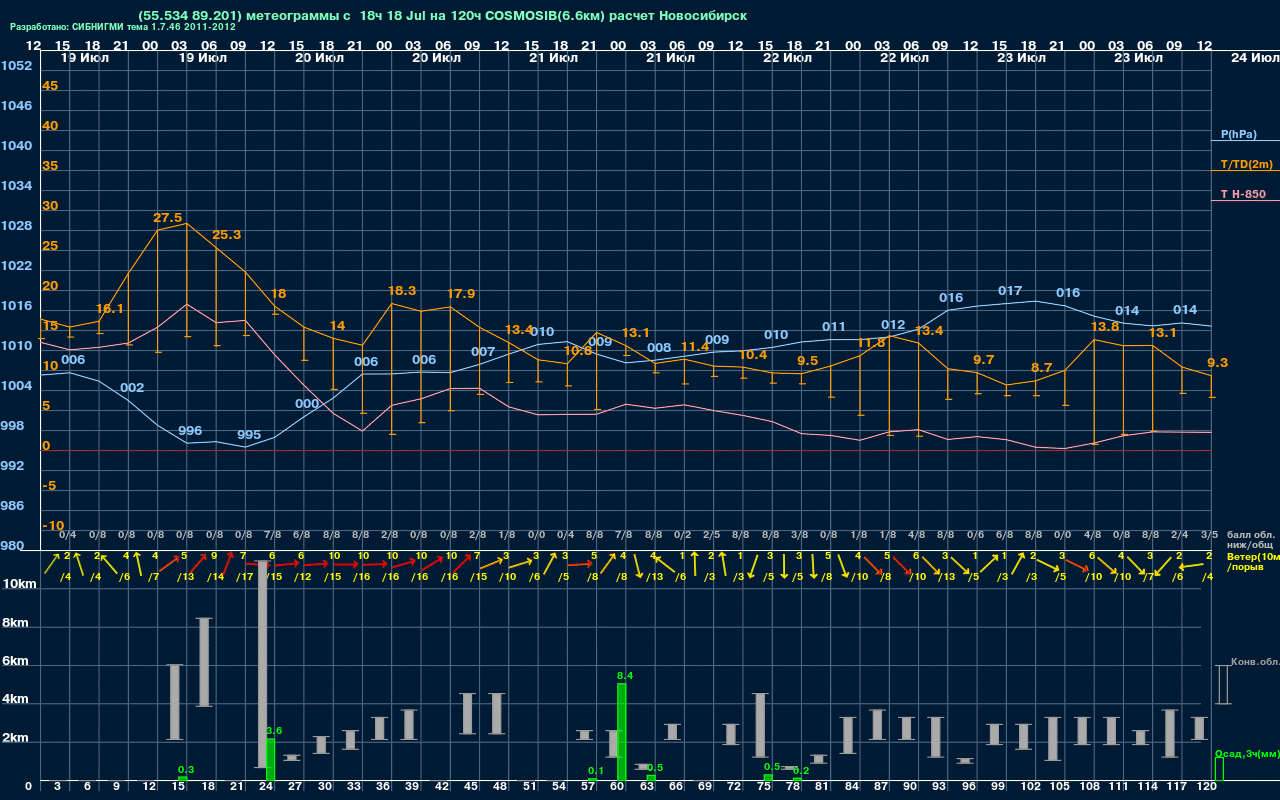The image size is (1280, 800).
Task: Click the 002 pressure label
Action: click(x=132, y=388)
